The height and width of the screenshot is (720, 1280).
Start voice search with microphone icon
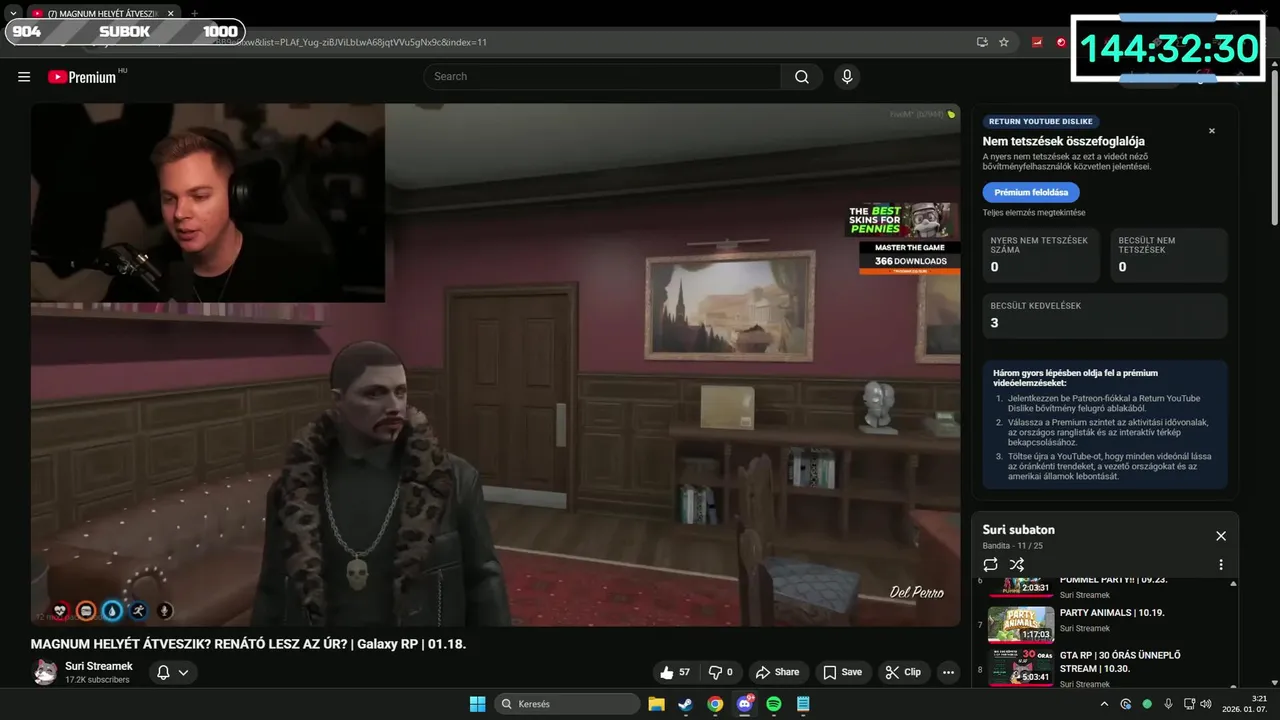pyautogui.click(x=847, y=77)
